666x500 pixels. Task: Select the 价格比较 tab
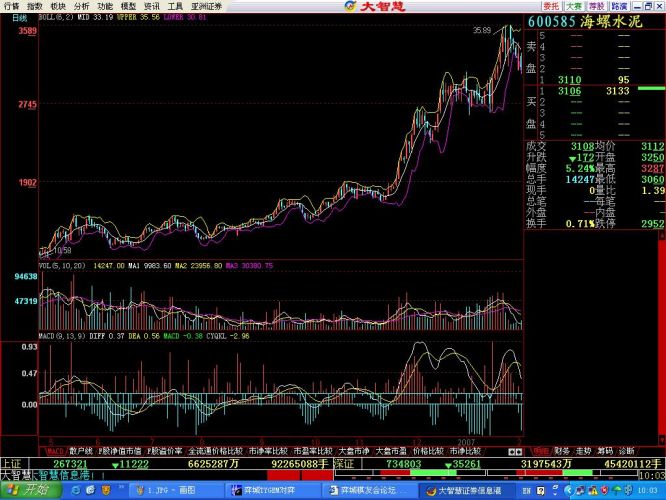tap(428, 451)
